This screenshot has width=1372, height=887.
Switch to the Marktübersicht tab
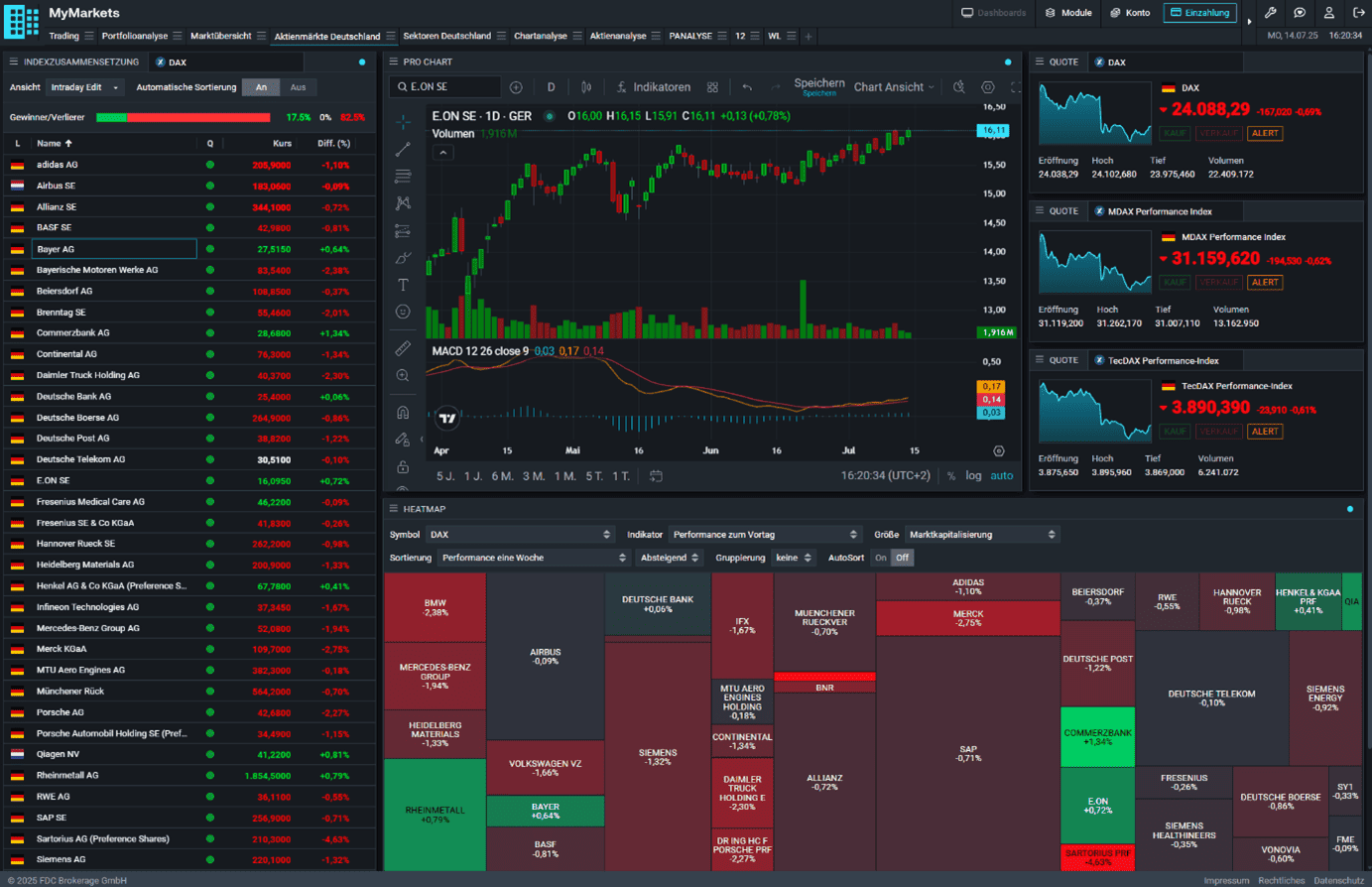click(x=220, y=36)
